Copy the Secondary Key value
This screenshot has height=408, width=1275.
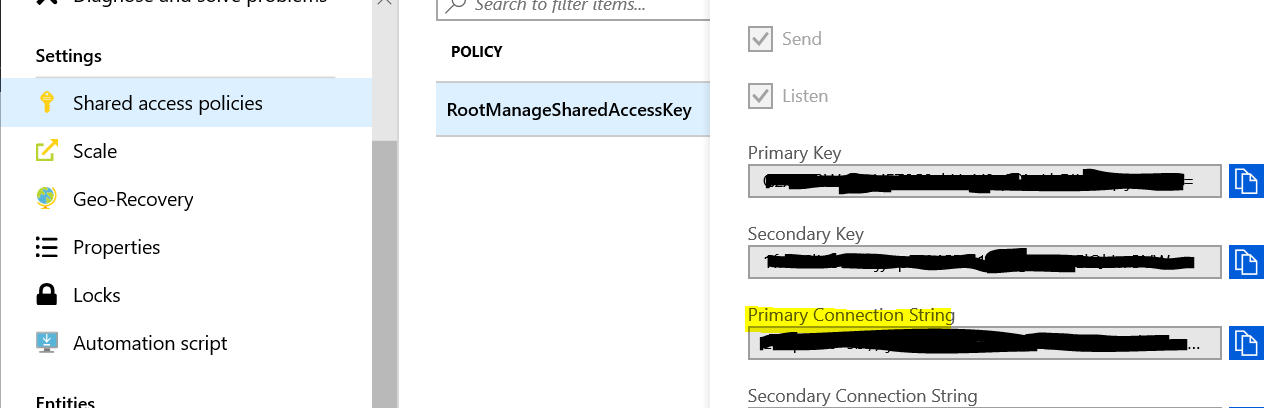[1245, 262]
